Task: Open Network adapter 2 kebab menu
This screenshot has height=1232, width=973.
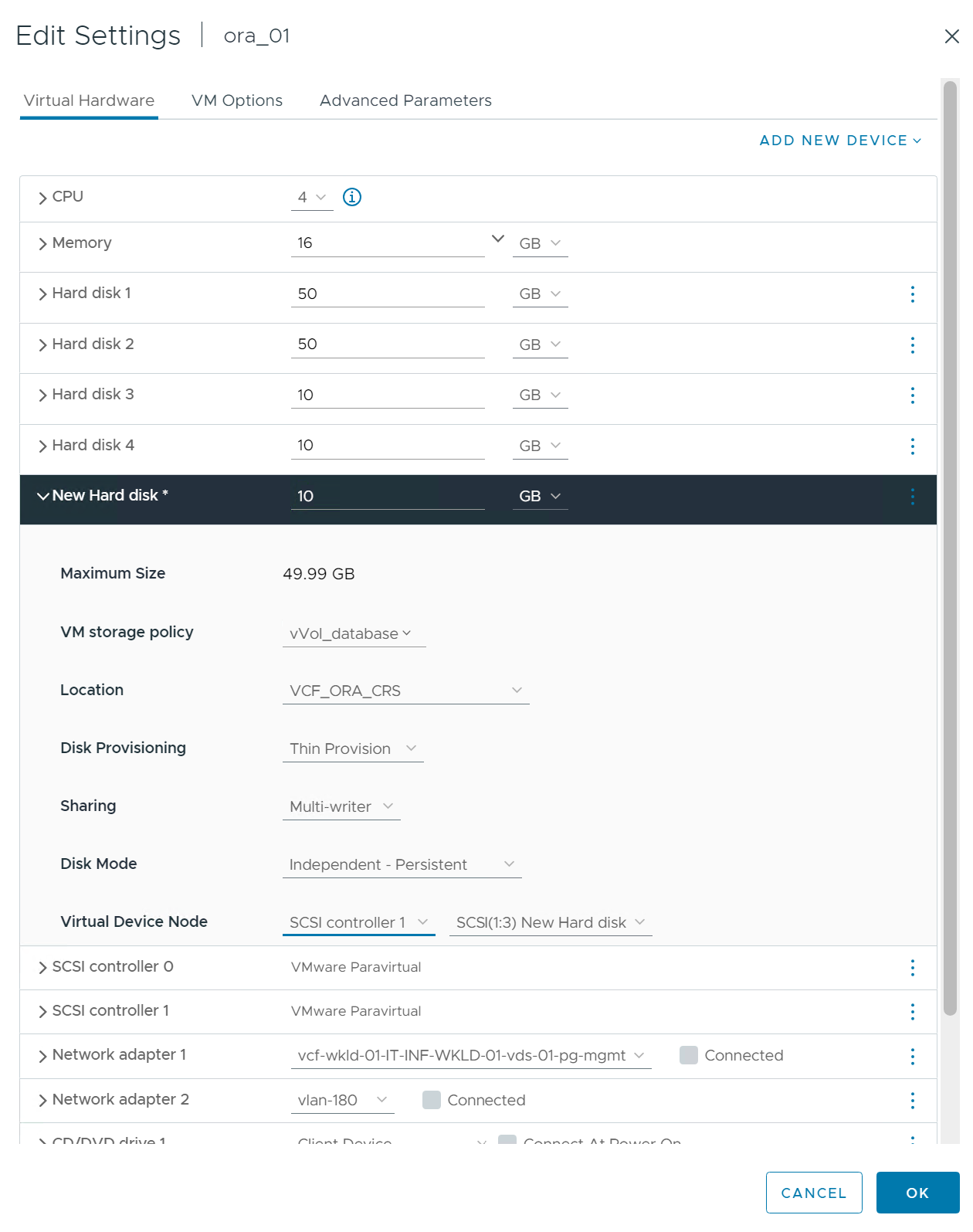Action: [x=912, y=1101]
